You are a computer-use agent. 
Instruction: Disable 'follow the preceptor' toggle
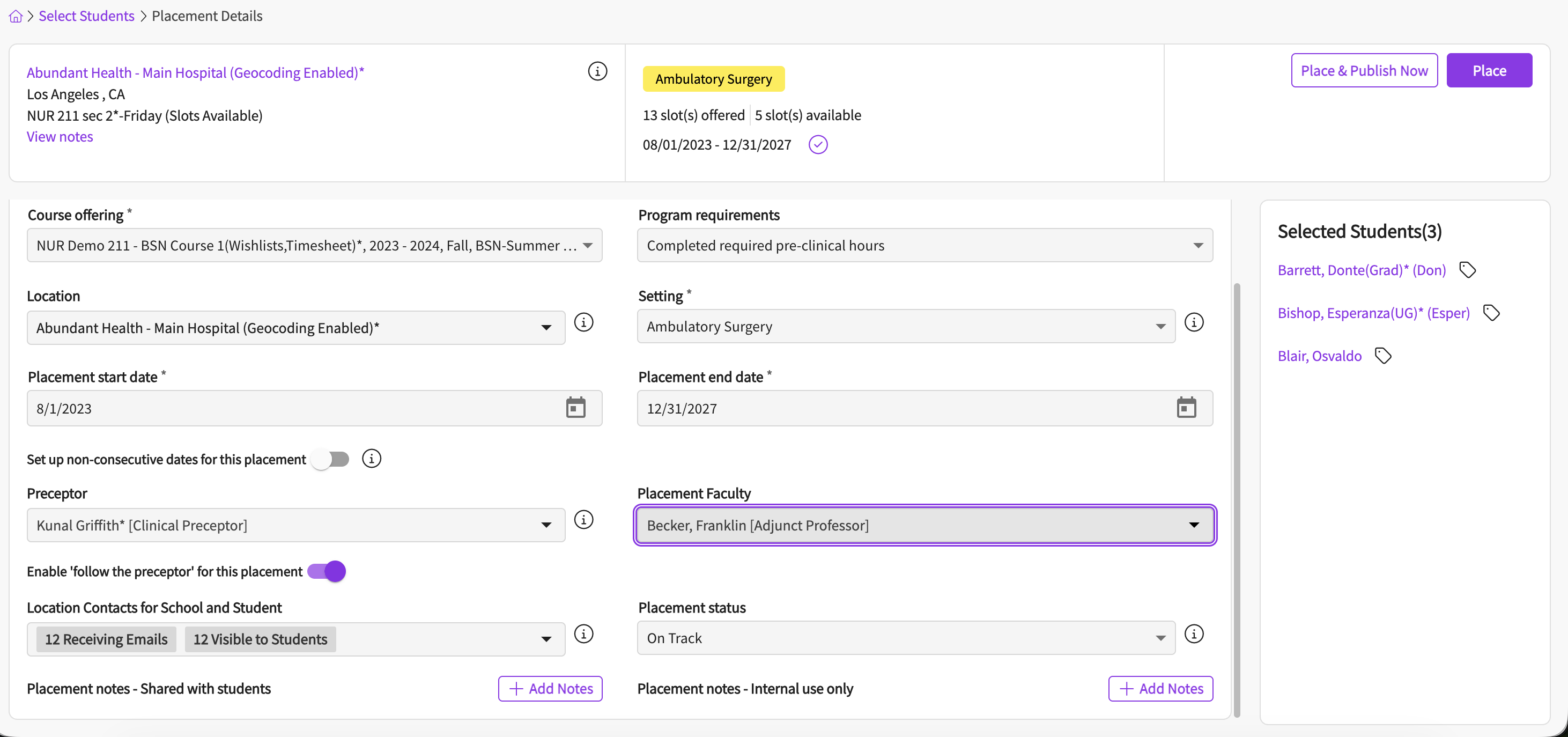pos(327,571)
